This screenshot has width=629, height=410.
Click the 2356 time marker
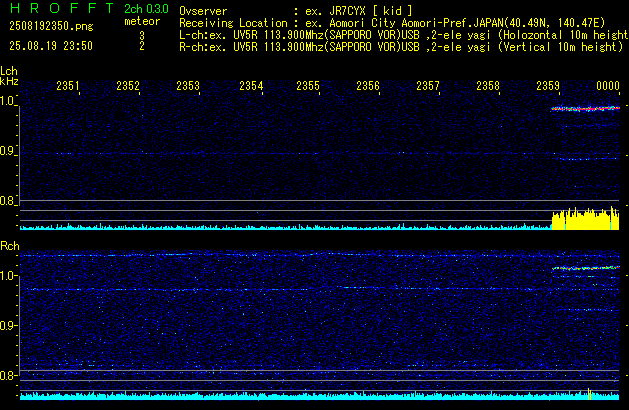coord(368,86)
